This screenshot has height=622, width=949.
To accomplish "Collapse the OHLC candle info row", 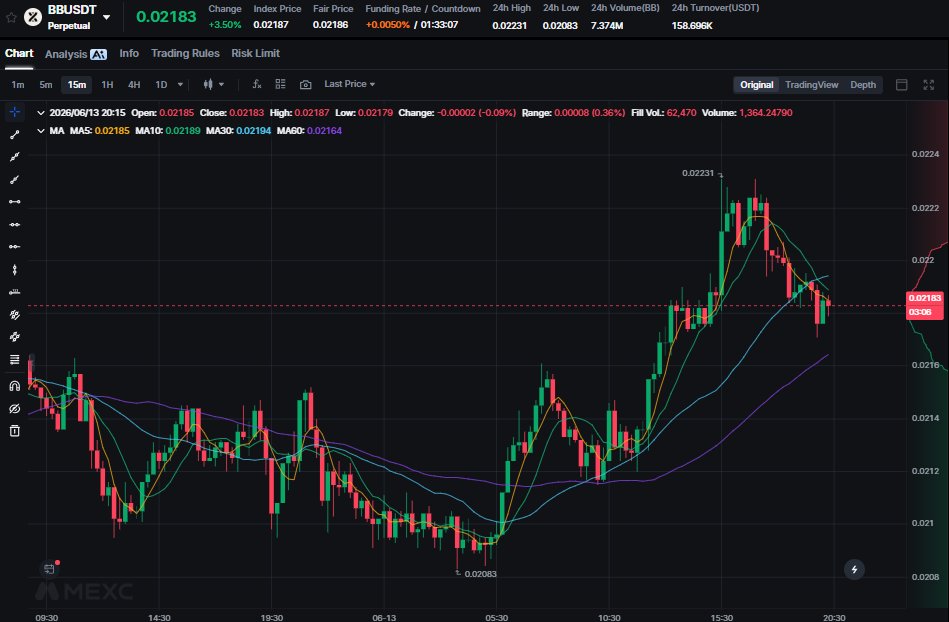I will (41, 113).
